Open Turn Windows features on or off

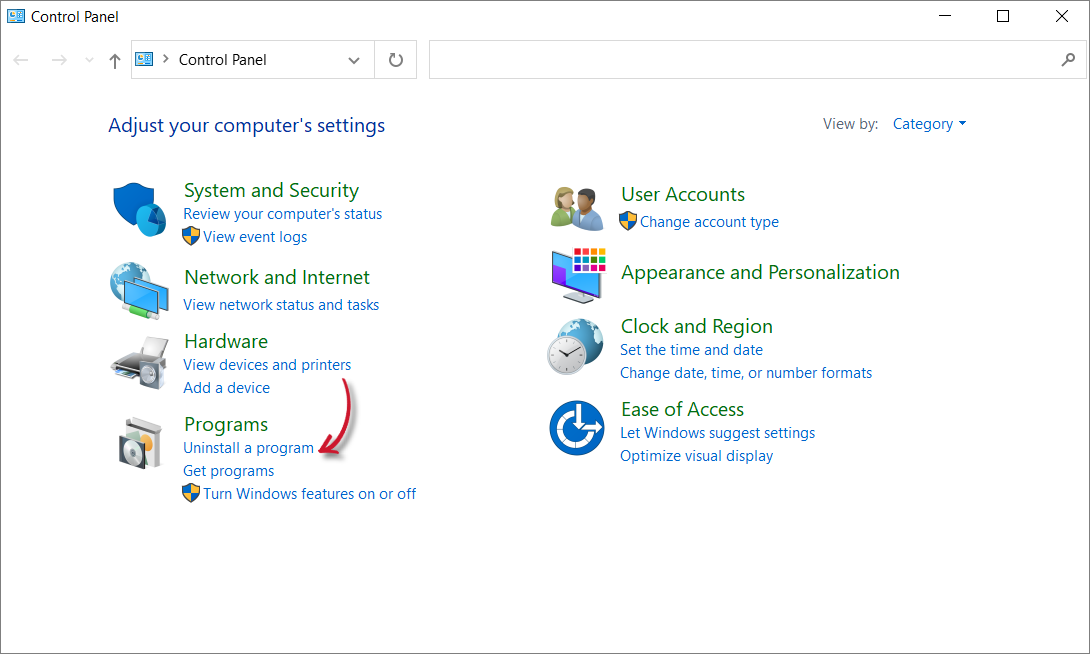pos(309,493)
